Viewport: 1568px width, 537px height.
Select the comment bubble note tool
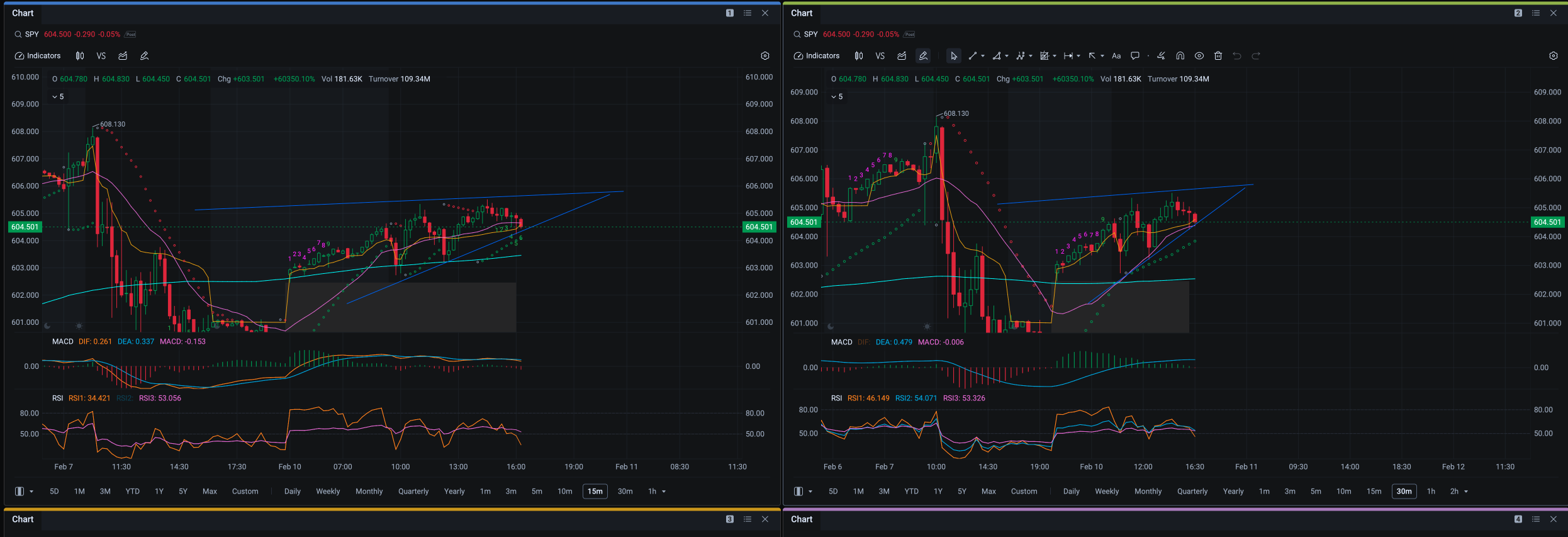[1135, 56]
